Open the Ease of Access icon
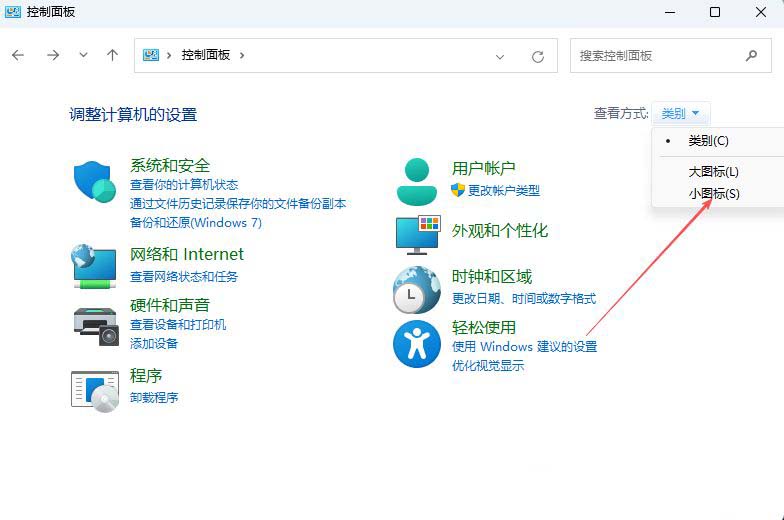This screenshot has height=520, width=784. 417,344
